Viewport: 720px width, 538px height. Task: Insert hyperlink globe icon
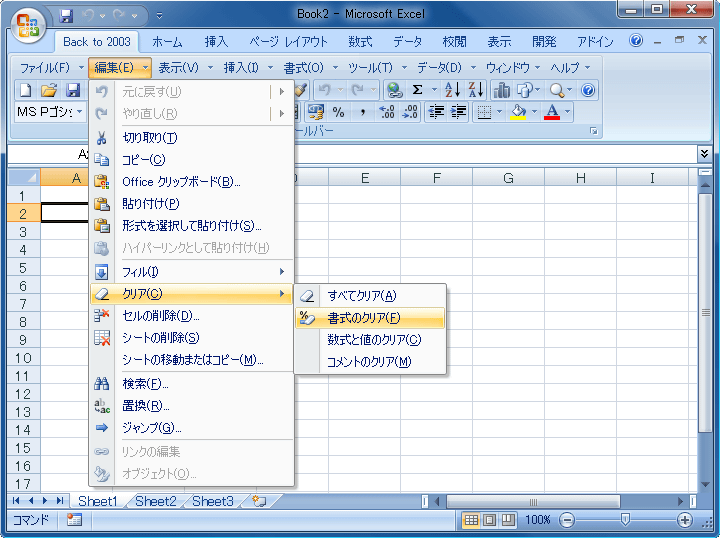[394, 90]
